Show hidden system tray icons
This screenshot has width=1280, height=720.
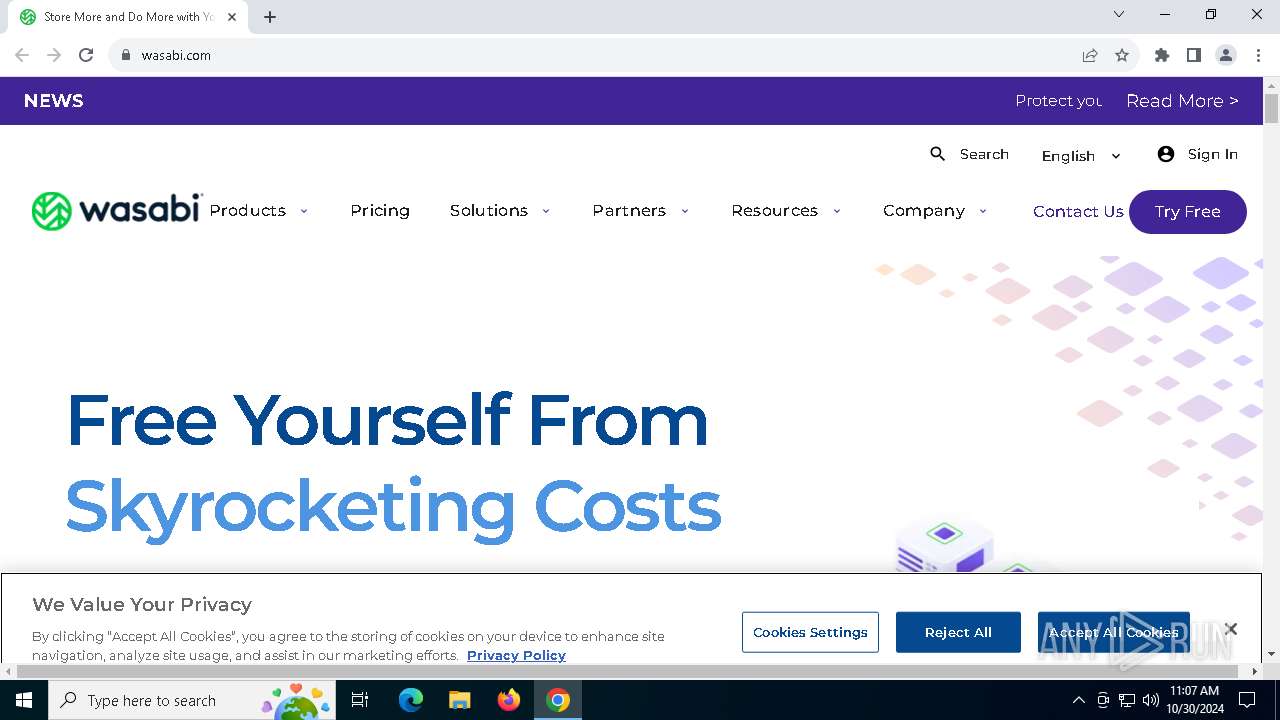tap(1078, 700)
